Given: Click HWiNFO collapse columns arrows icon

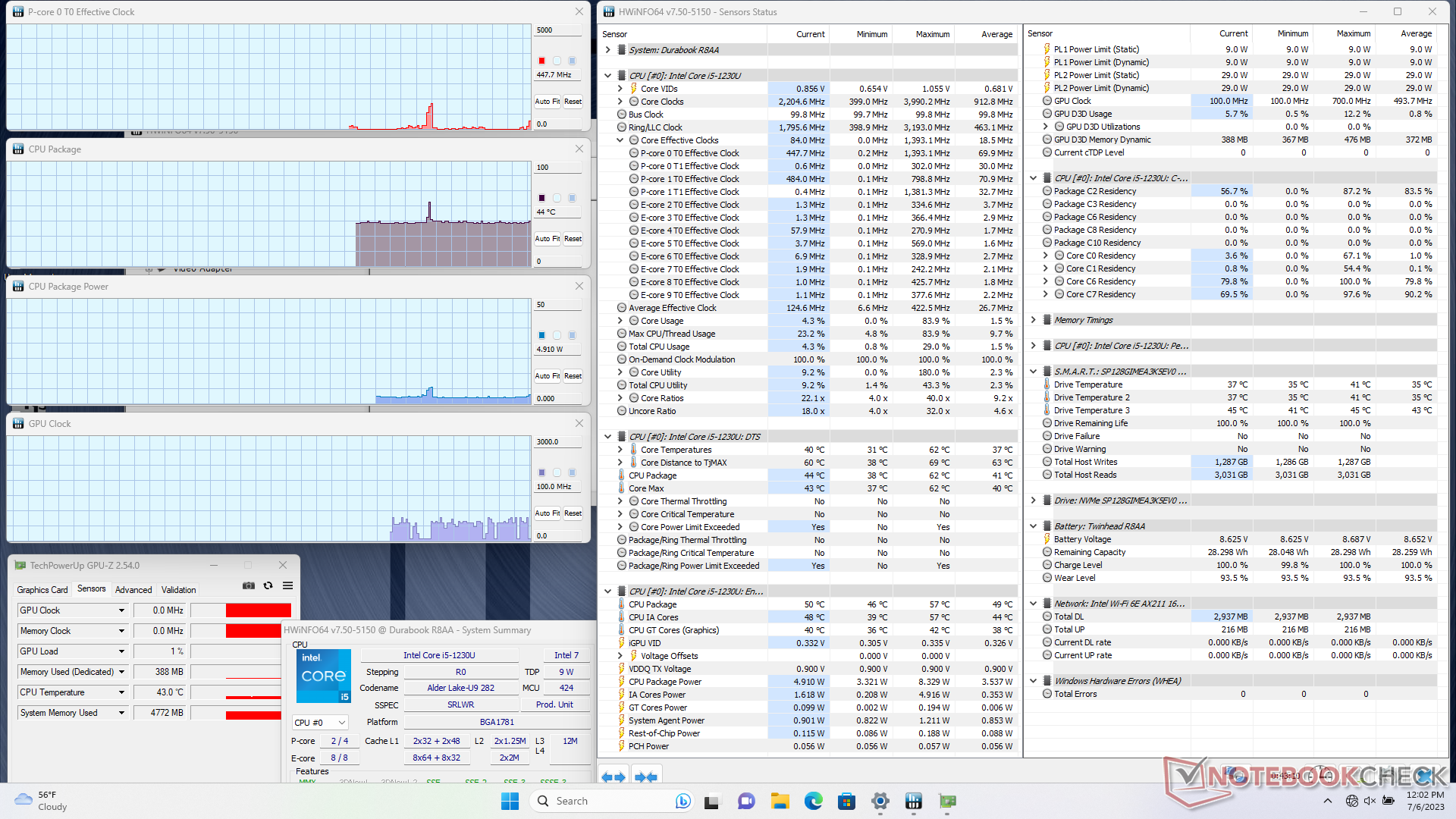Looking at the screenshot, I should click(645, 777).
